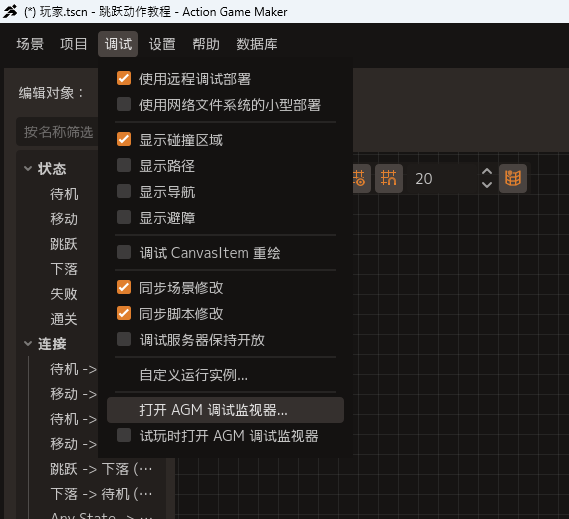Open the 场景 menu

click(x=30, y=44)
